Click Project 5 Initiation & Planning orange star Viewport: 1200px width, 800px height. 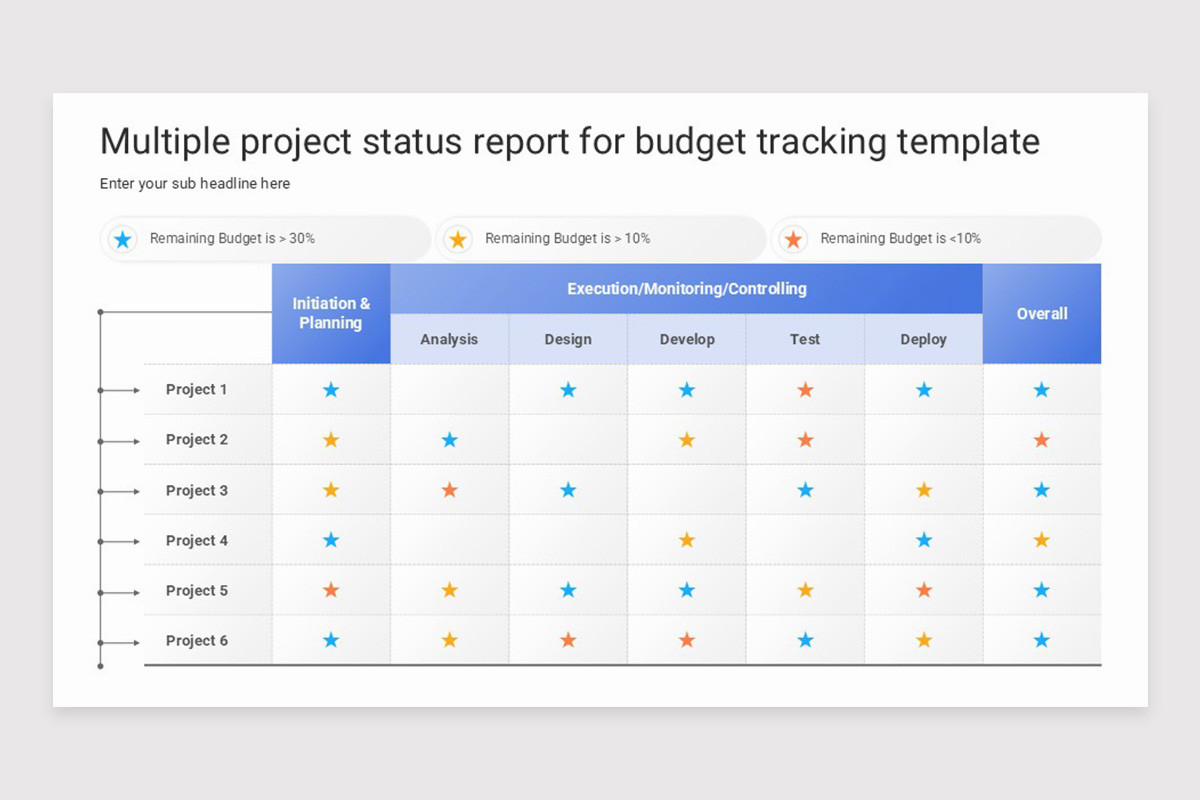tap(331, 590)
